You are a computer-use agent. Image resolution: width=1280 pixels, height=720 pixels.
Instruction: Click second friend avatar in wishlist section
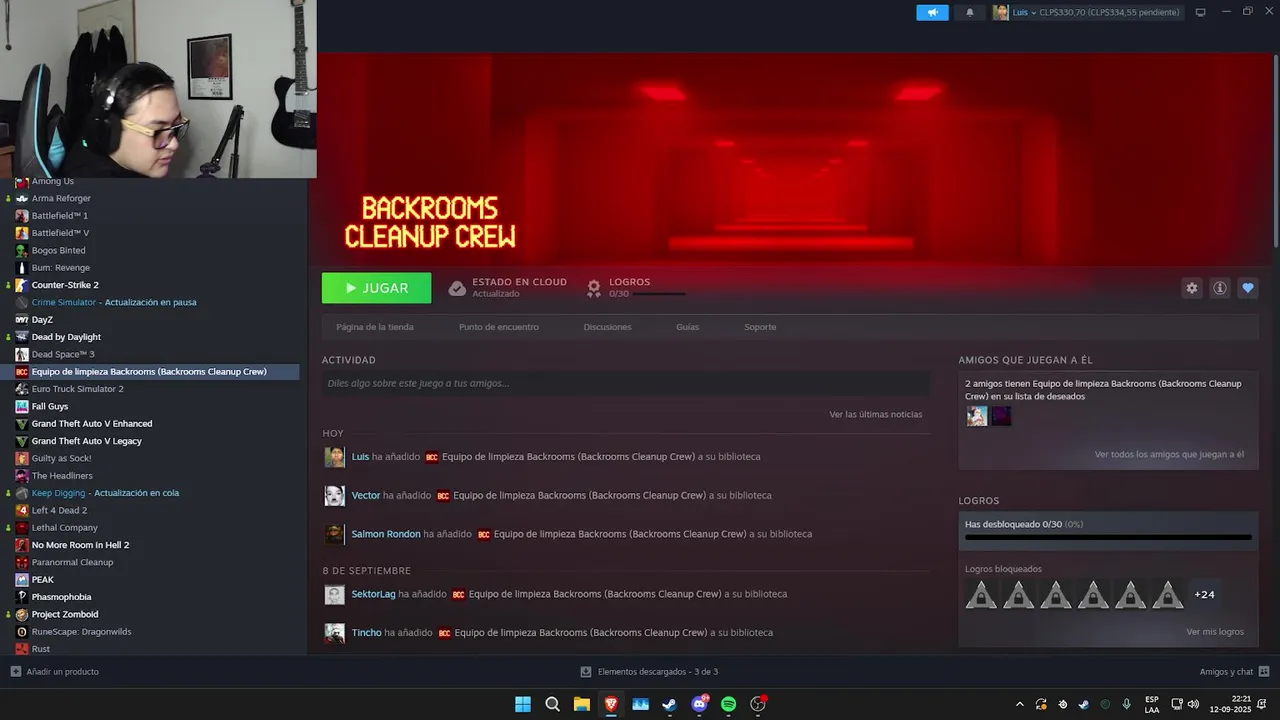pyautogui.click(x=1001, y=416)
